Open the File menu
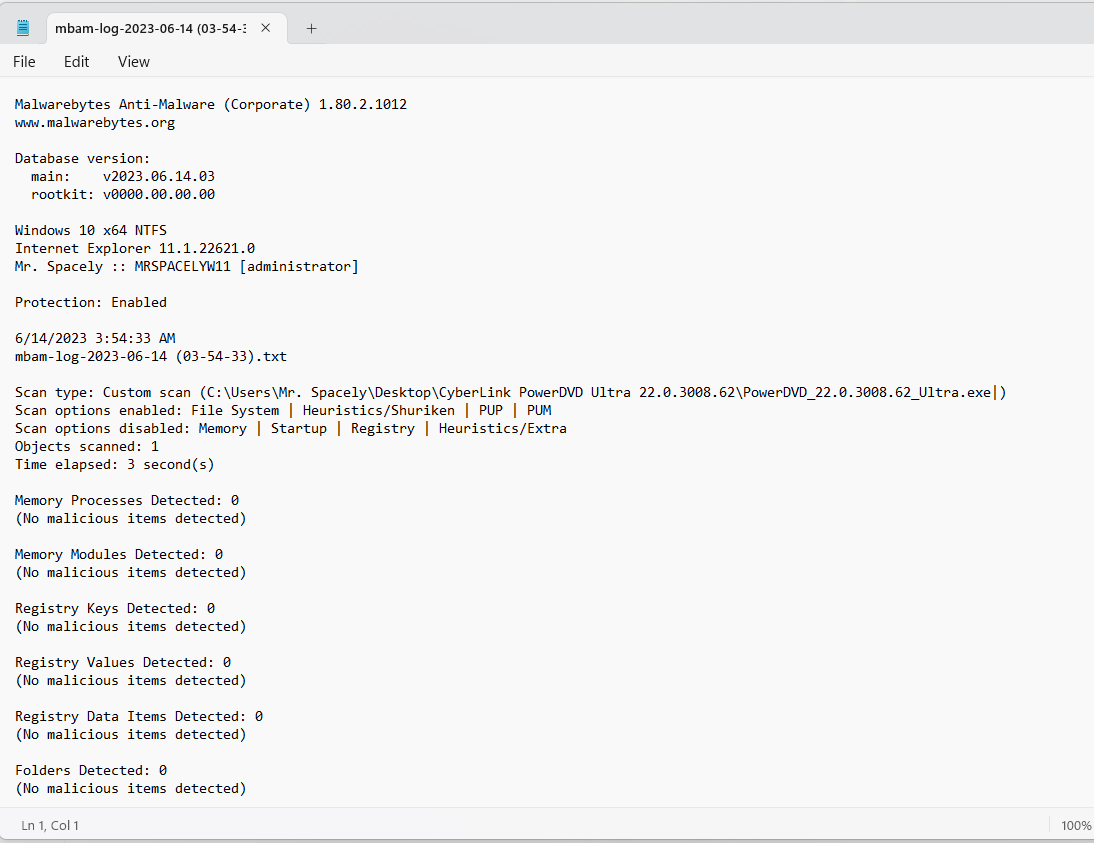The image size is (1094, 843). click(24, 61)
